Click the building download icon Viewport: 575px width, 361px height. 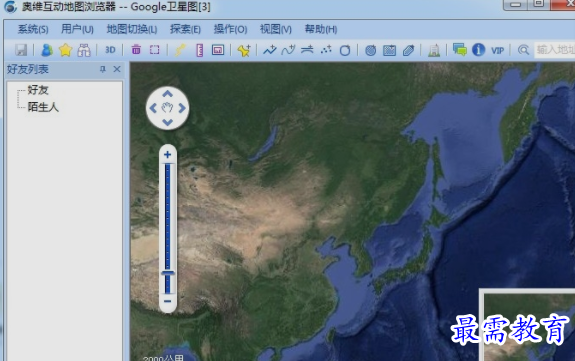click(x=434, y=50)
